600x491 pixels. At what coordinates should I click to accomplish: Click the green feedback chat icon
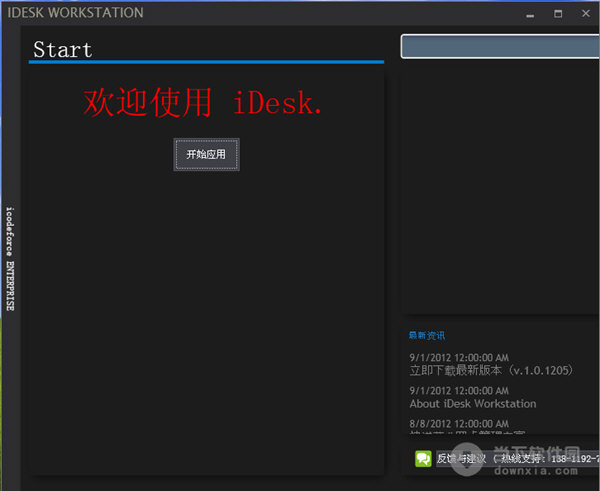423,458
